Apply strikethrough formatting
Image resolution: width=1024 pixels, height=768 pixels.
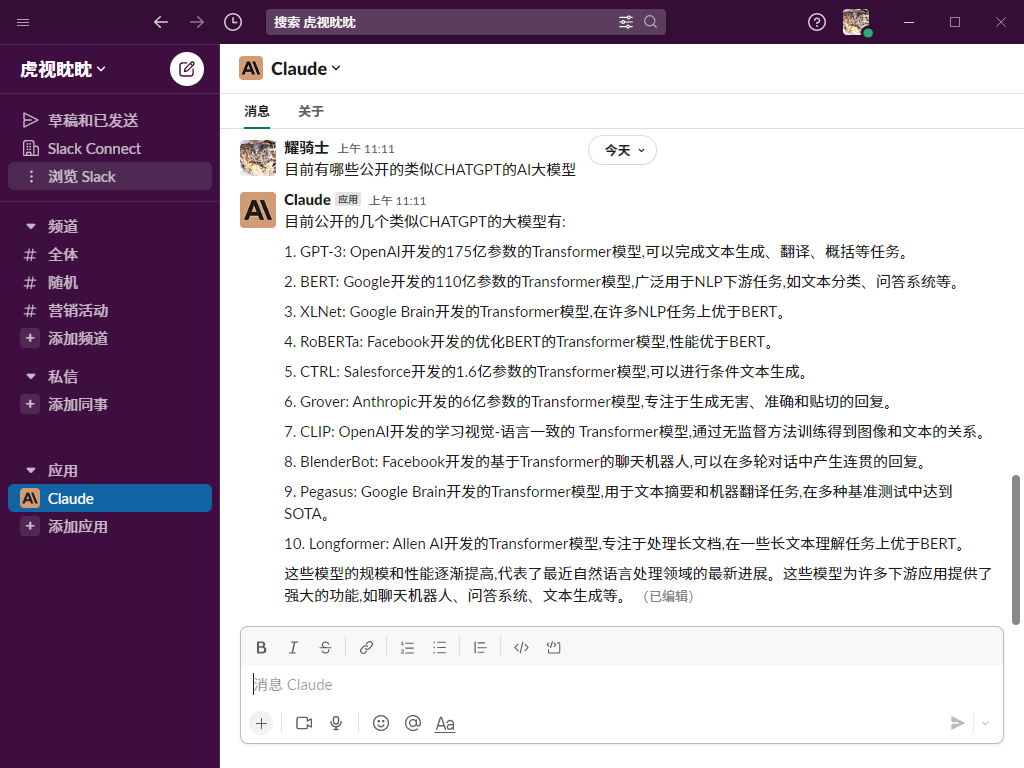tap(325, 647)
